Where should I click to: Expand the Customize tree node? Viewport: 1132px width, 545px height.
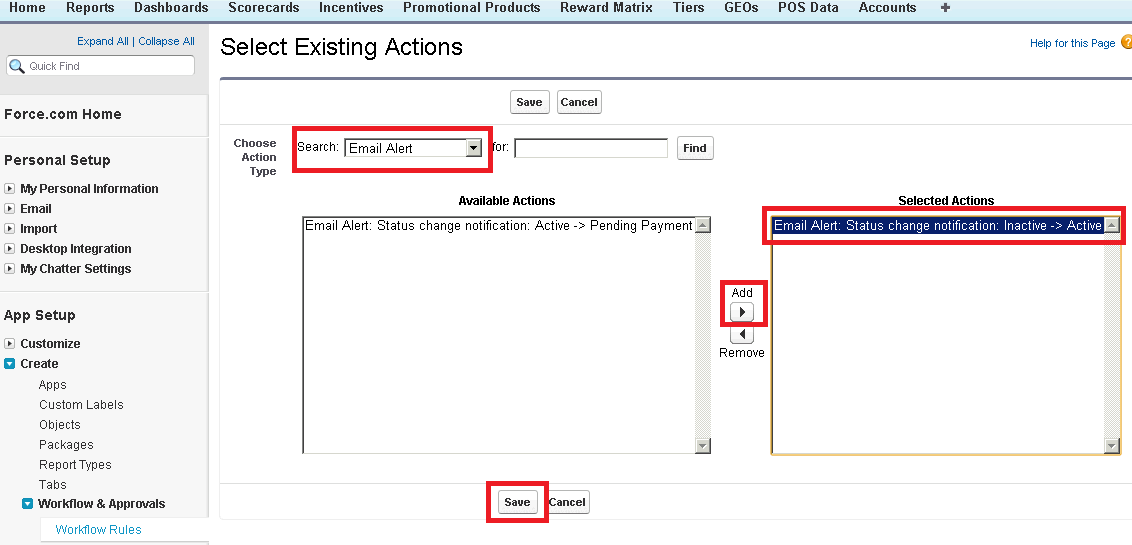10,344
